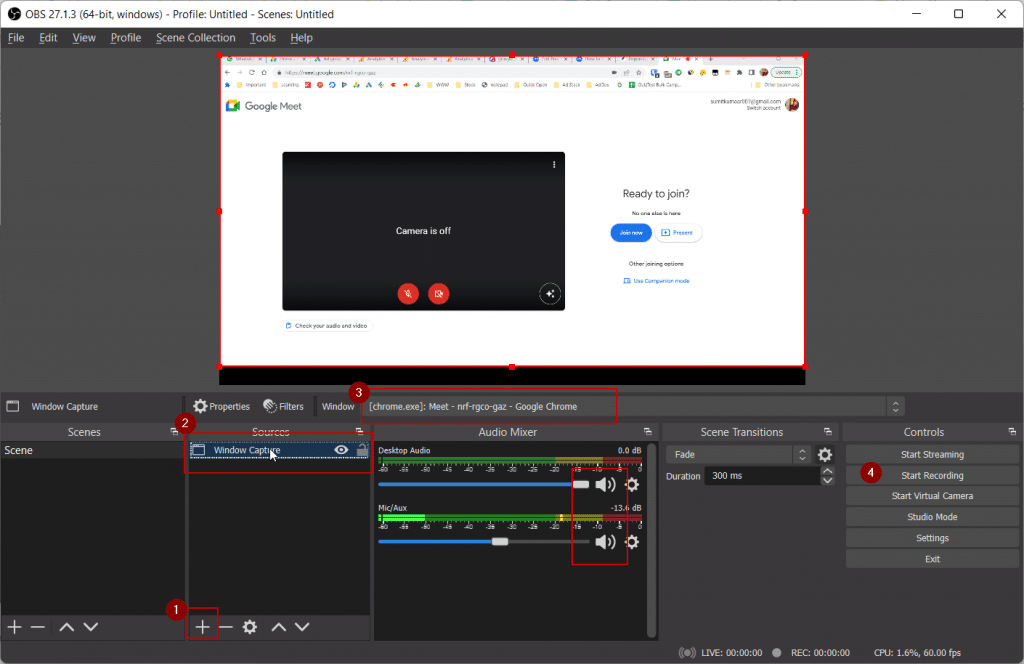This screenshot has width=1024, height=664.
Task: Expand the window list with the spinner arrows
Action: point(895,406)
